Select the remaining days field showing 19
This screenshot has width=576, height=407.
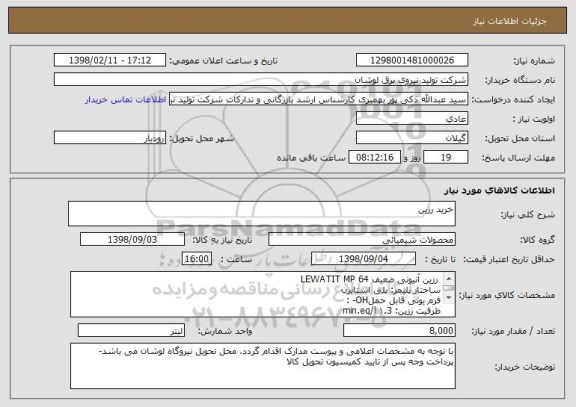pyautogui.click(x=446, y=157)
